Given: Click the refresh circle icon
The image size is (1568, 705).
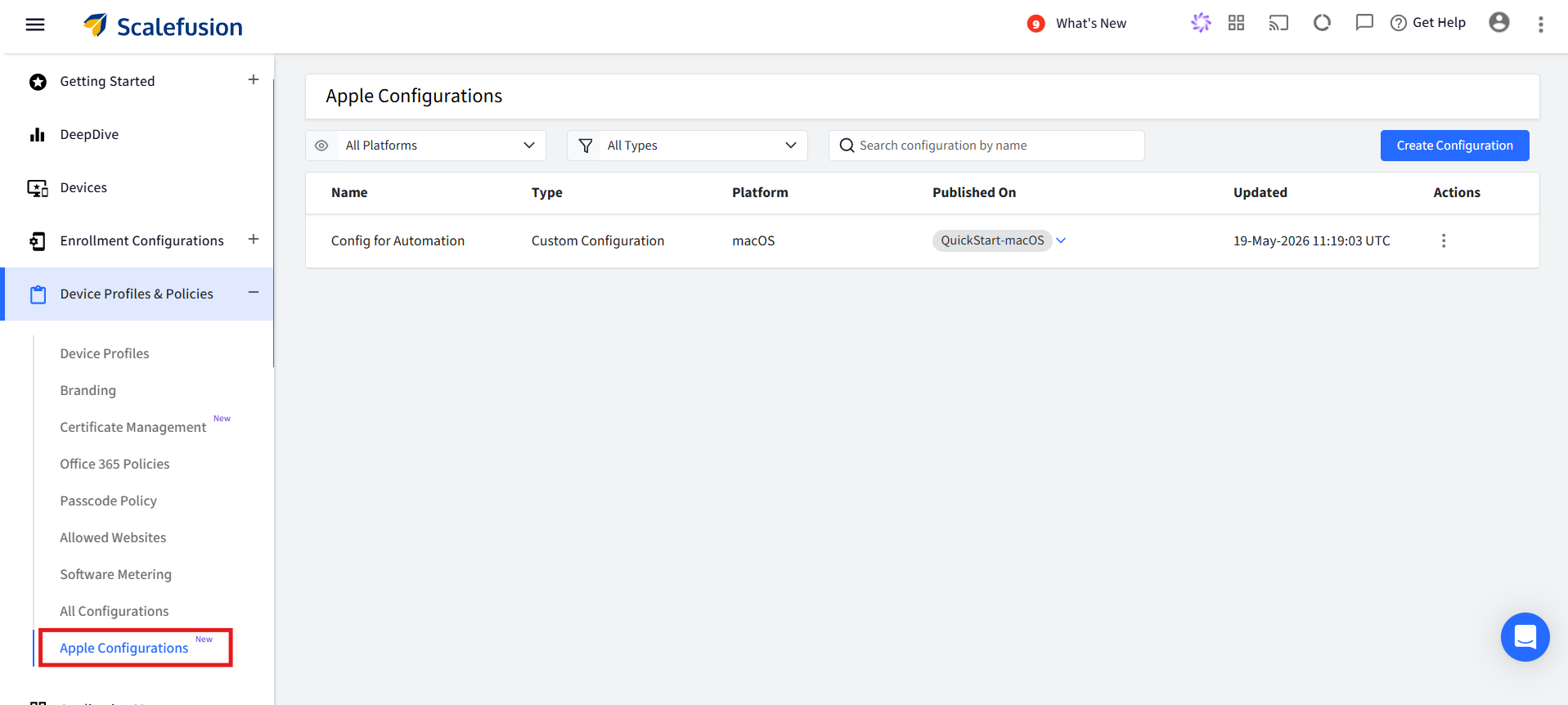Looking at the screenshot, I should tap(1322, 23).
